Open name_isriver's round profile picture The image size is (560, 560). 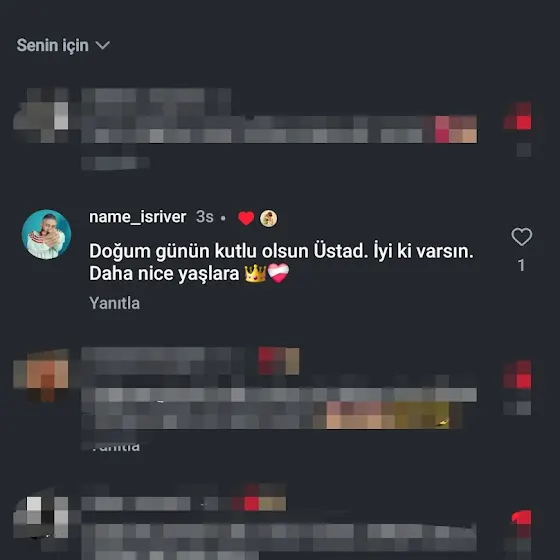tap(46, 234)
